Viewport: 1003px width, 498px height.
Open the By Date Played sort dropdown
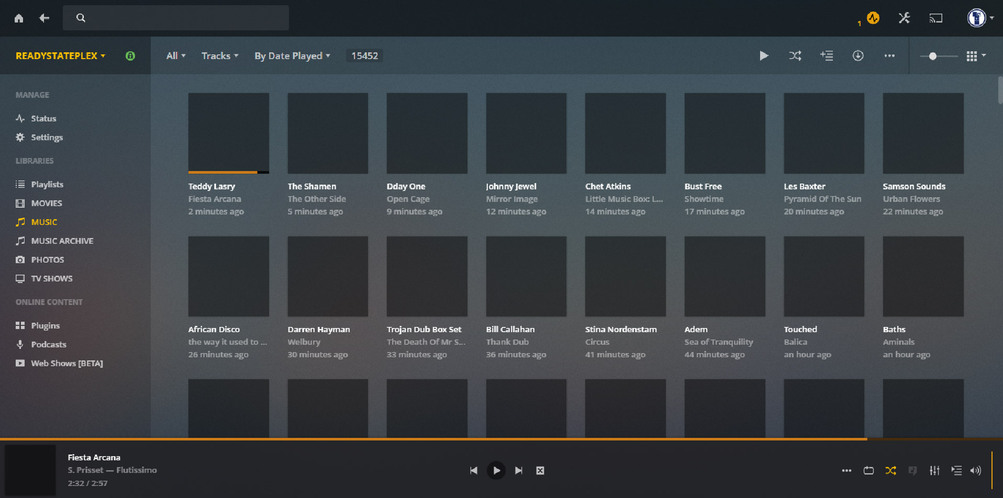pos(292,56)
